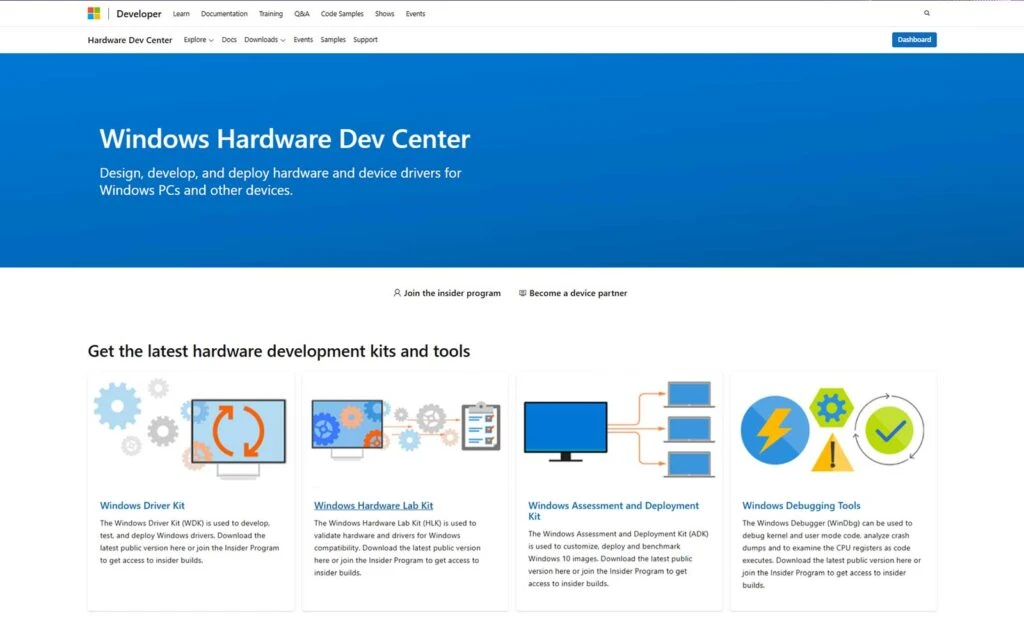The width and height of the screenshot is (1024, 640).
Task: Open the Downloads dropdown menu
Action: pos(263,39)
